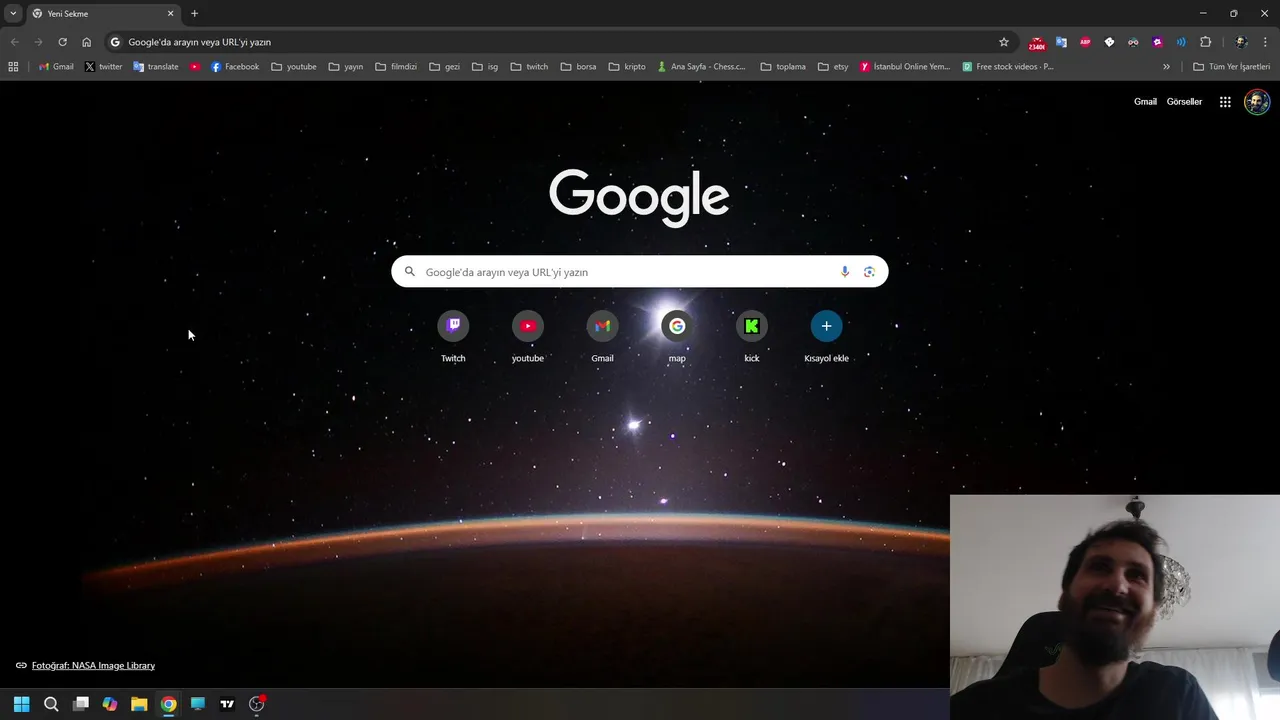Open the white diamond extension icon
Image resolution: width=1280 pixels, height=720 pixels.
[1109, 42]
